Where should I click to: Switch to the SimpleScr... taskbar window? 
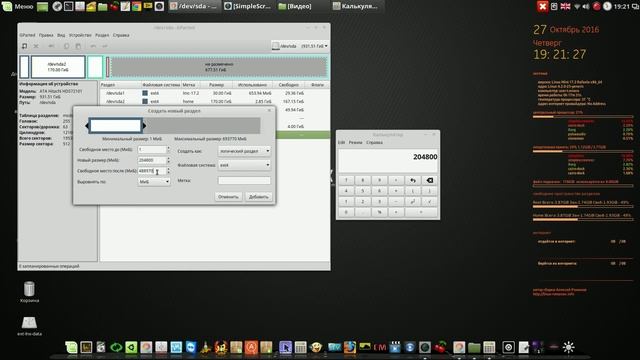[x=248, y=6]
